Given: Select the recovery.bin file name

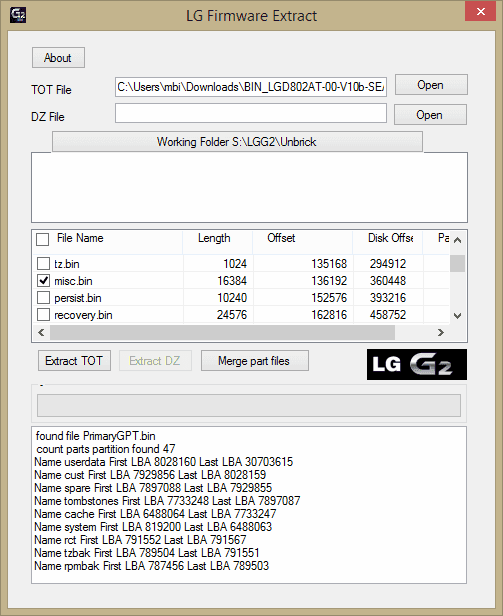Looking at the screenshot, I should point(83,315).
